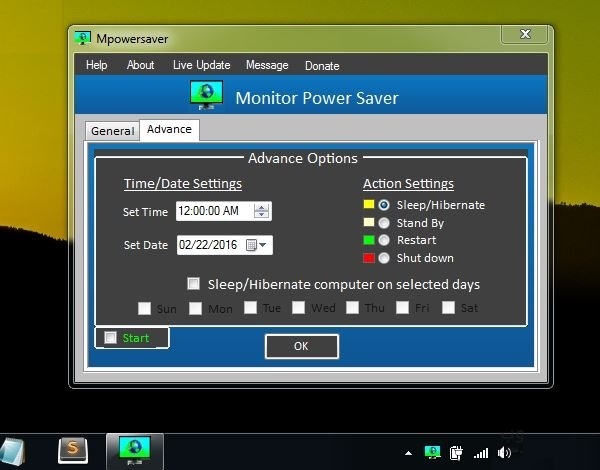The width and height of the screenshot is (600, 470).
Task: Switch to the General tab
Action: pos(112,131)
